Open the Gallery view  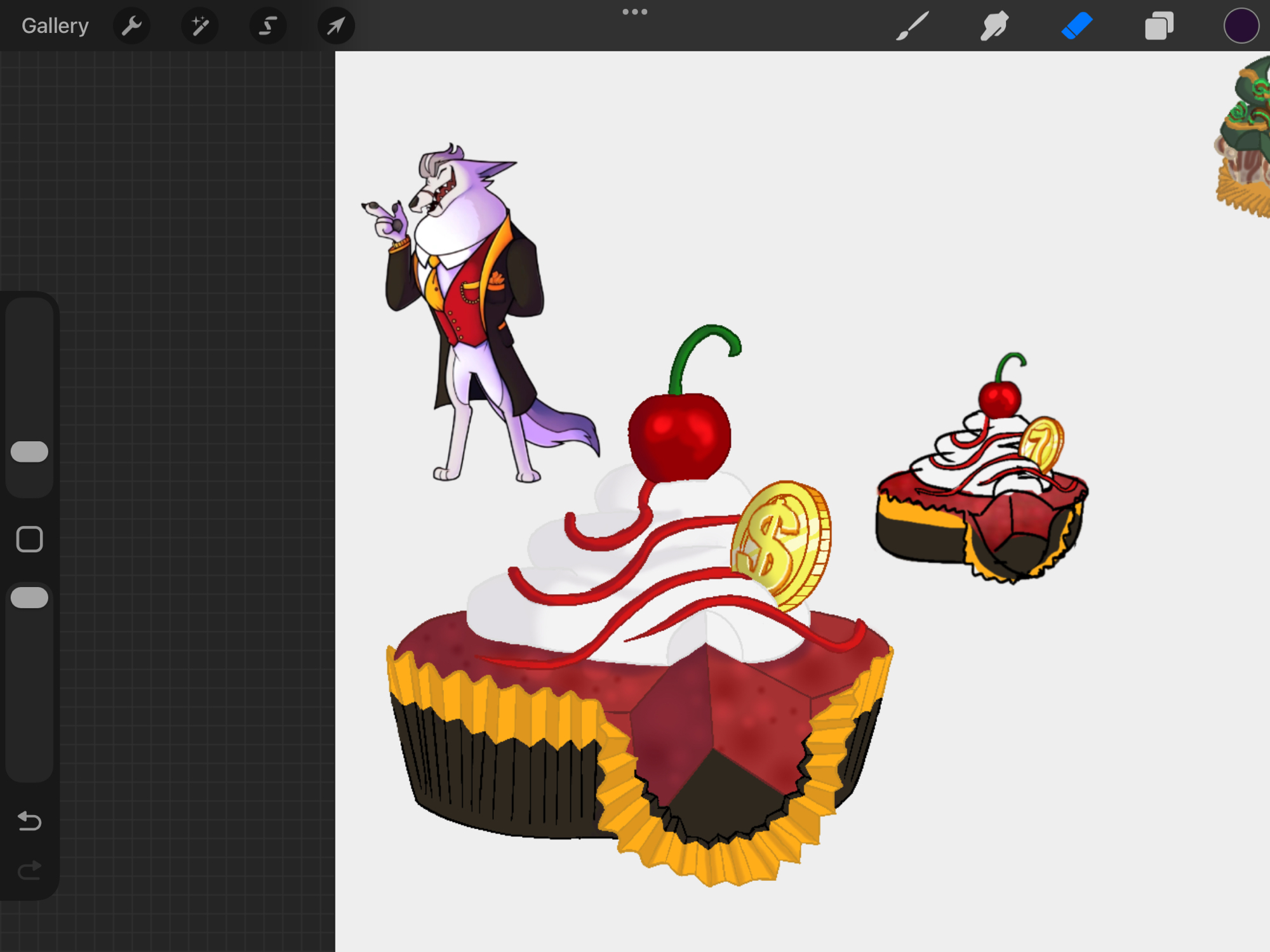[x=55, y=26]
